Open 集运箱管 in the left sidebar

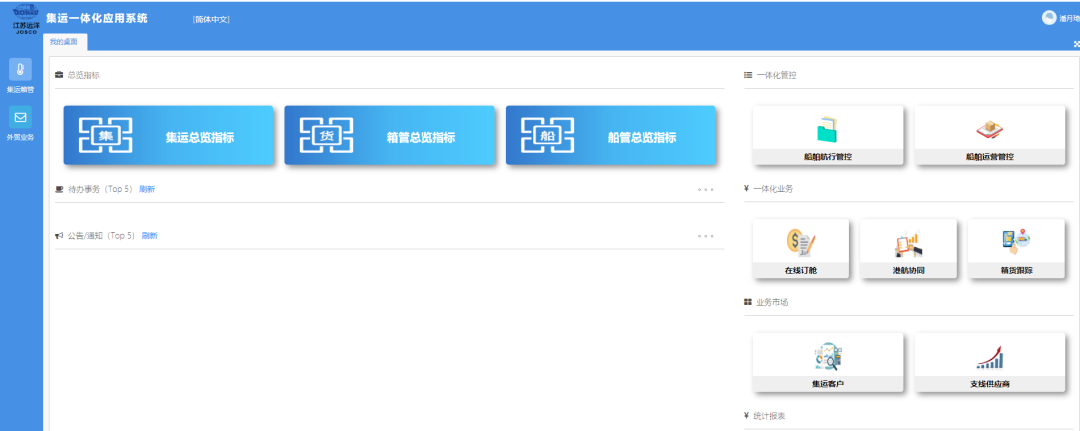(x=21, y=75)
